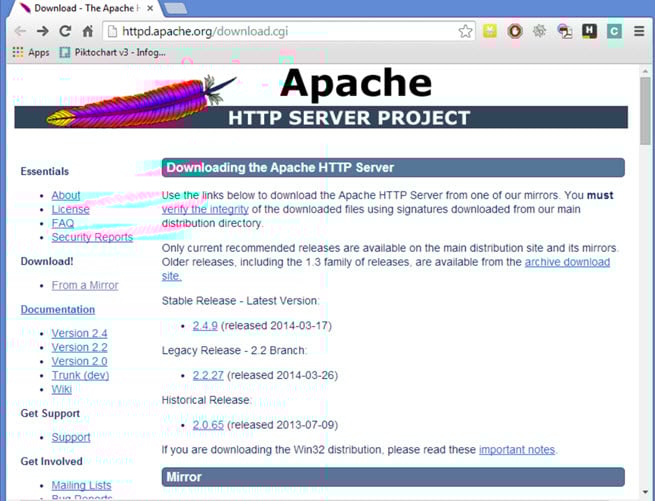Open the Security Reports link
Image resolution: width=655 pixels, height=501 pixels.
tap(92, 237)
